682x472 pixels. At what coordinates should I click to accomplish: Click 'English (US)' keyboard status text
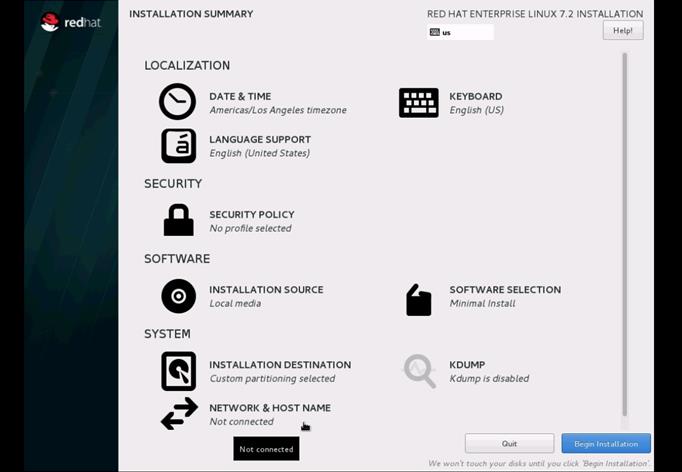pyautogui.click(x=477, y=110)
